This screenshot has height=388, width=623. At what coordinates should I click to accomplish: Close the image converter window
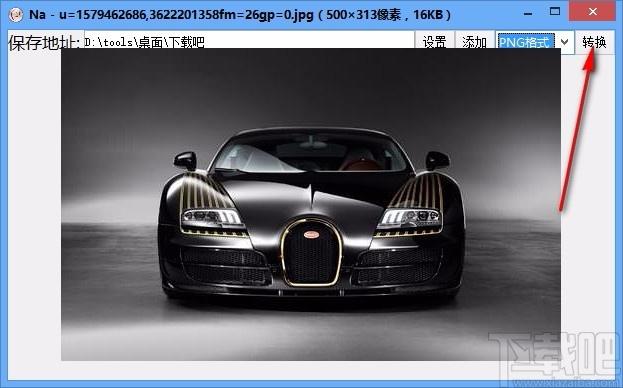[x=592, y=12]
